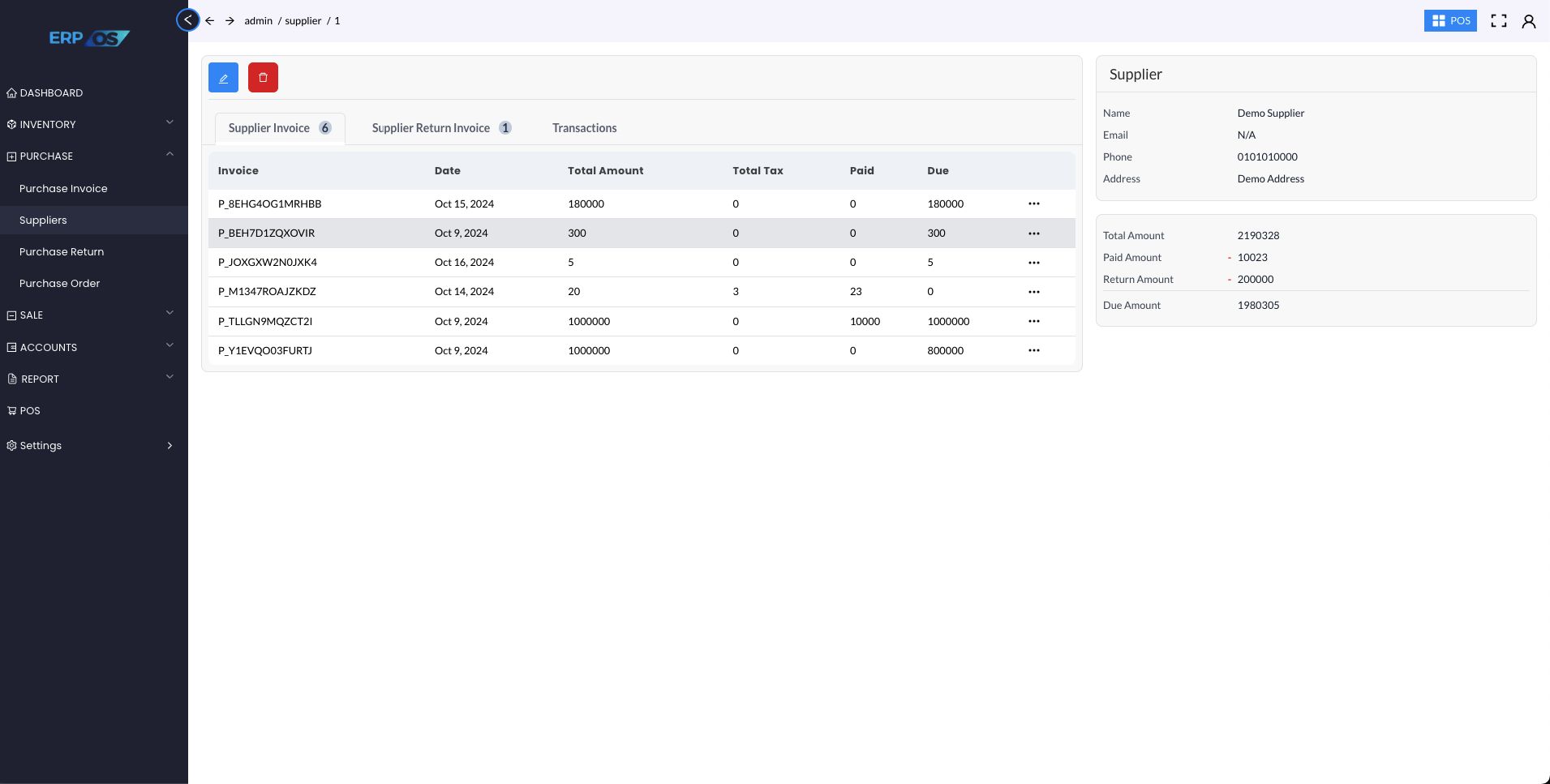Toggle fullscreen mode icon
1550x784 pixels.
(x=1499, y=21)
